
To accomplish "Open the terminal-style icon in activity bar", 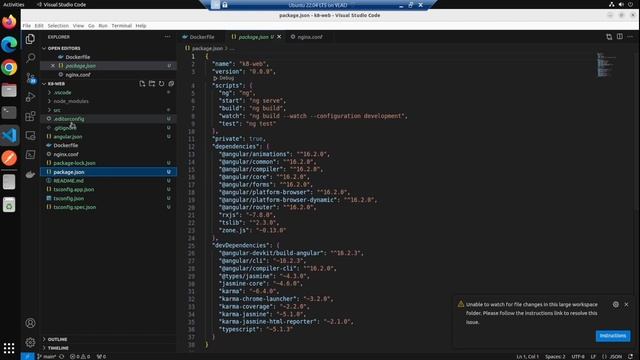I will tap(30, 155).
